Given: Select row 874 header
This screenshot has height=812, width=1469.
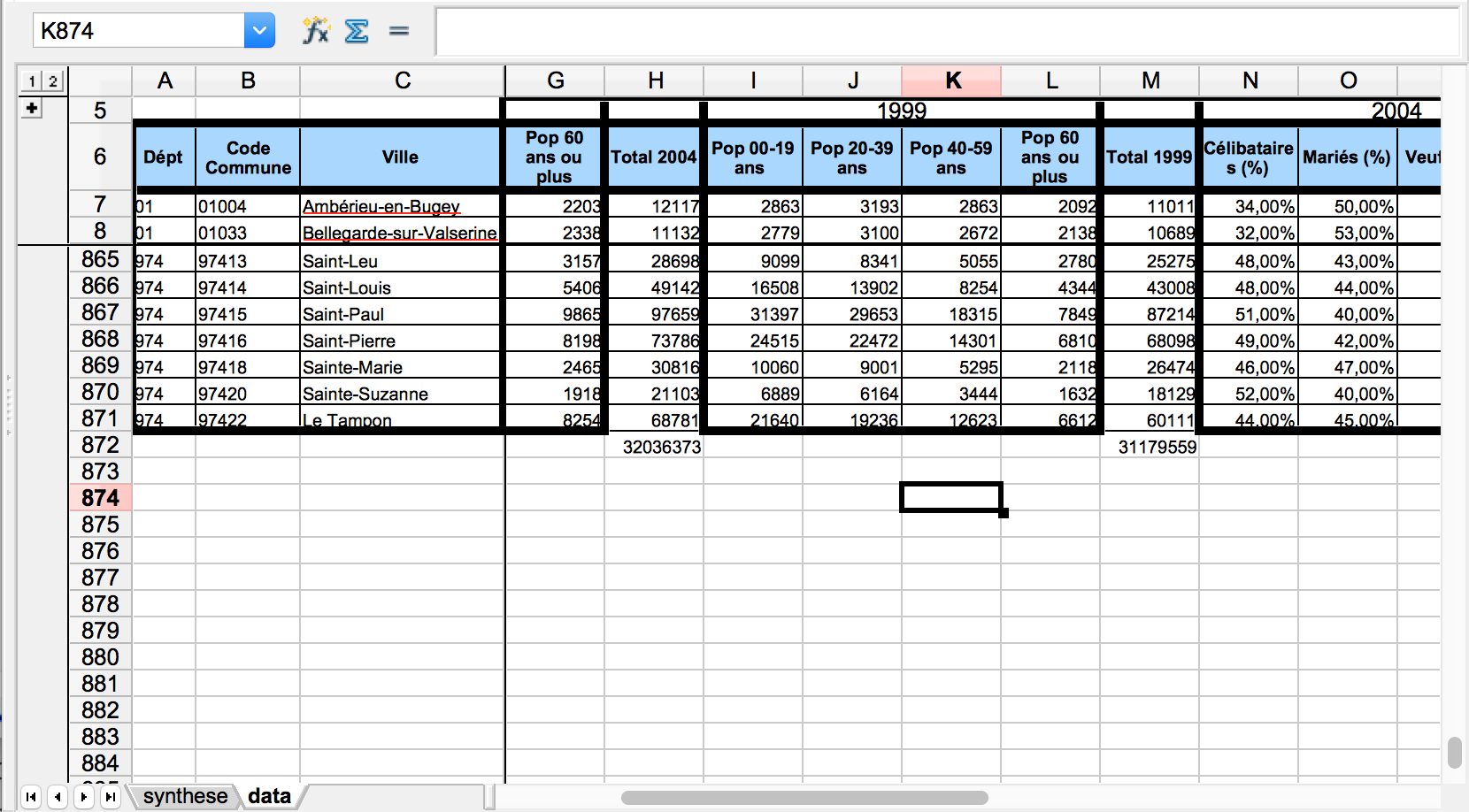Looking at the screenshot, I should 100,498.
